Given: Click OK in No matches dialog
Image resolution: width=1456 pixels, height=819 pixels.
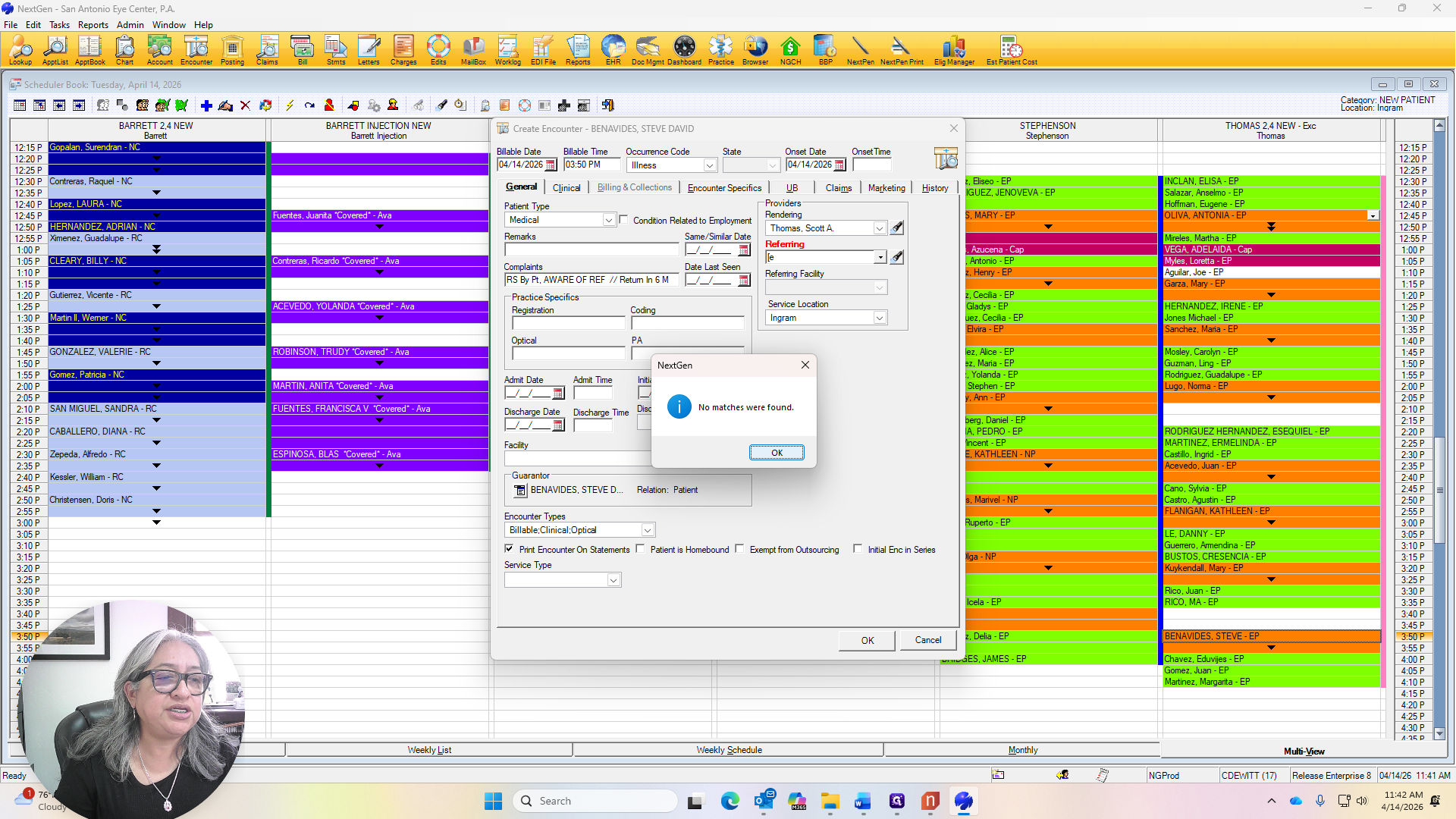Looking at the screenshot, I should coord(777,453).
